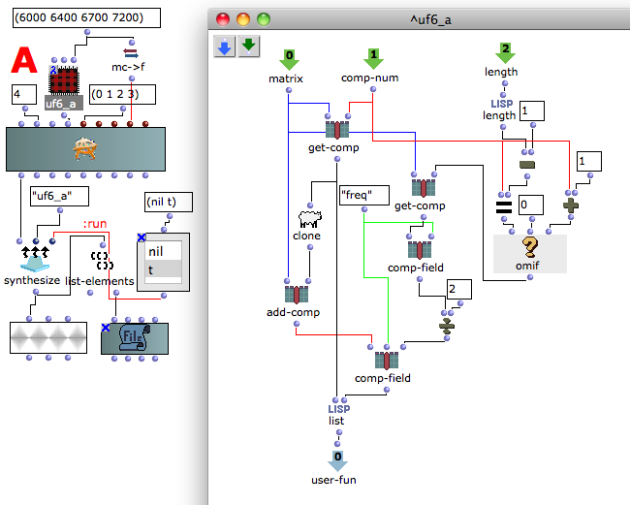Select the File box icon
The height and width of the screenshot is (505, 630).
pyautogui.click(x=135, y=339)
